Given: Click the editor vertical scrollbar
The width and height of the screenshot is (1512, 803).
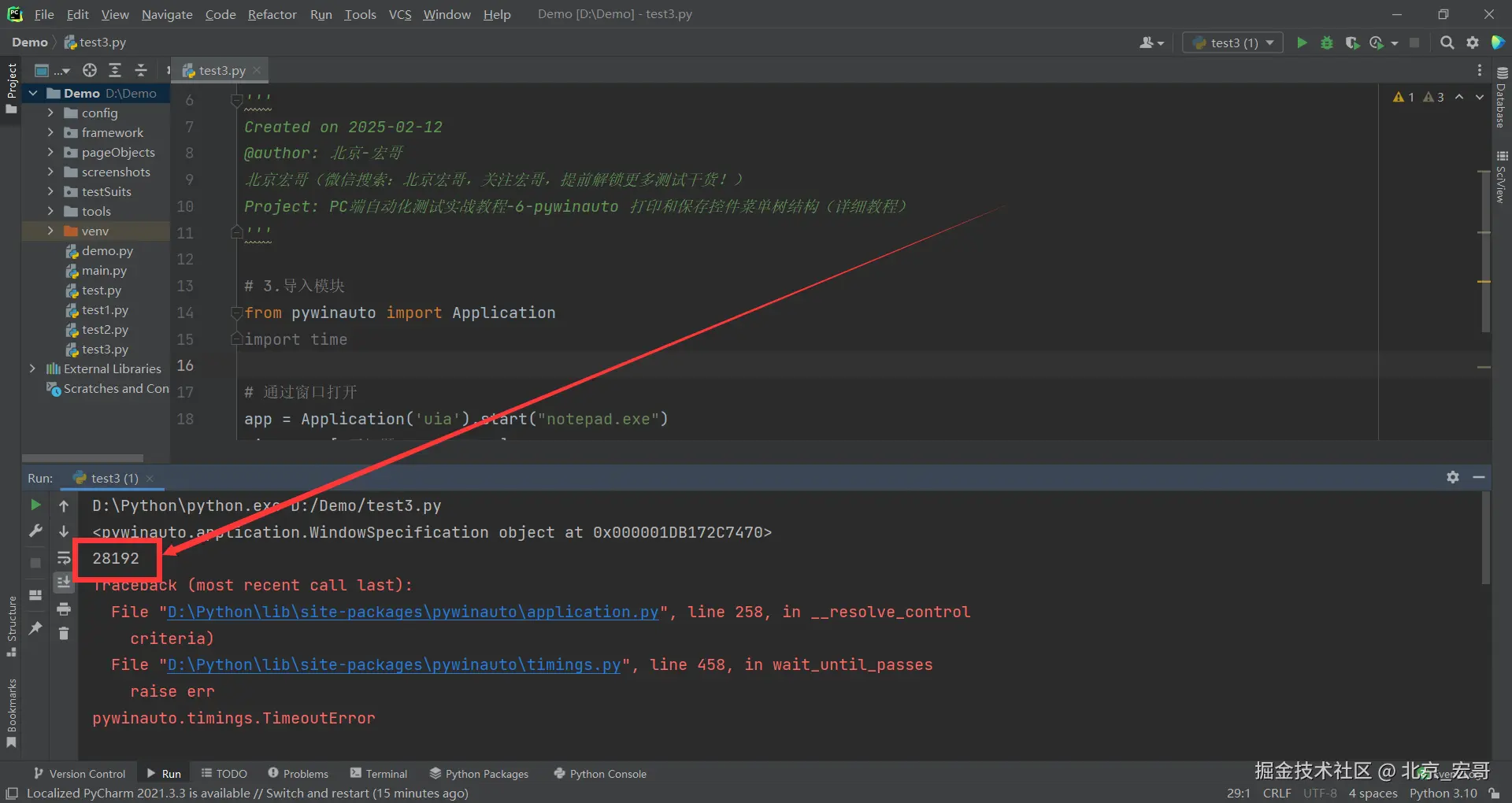Looking at the screenshot, I should [x=1485, y=250].
